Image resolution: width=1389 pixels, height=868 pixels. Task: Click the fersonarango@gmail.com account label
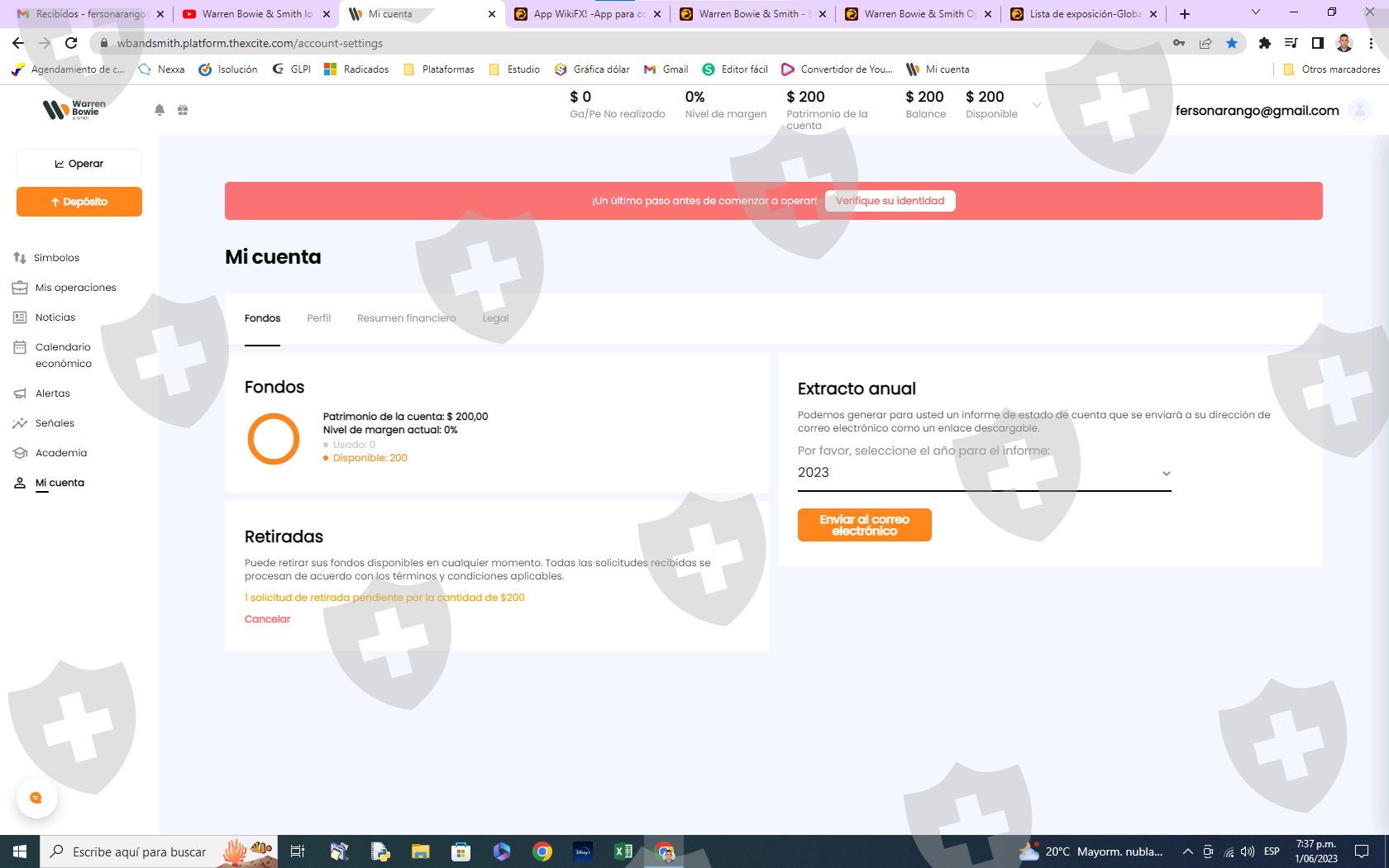[x=1257, y=111]
